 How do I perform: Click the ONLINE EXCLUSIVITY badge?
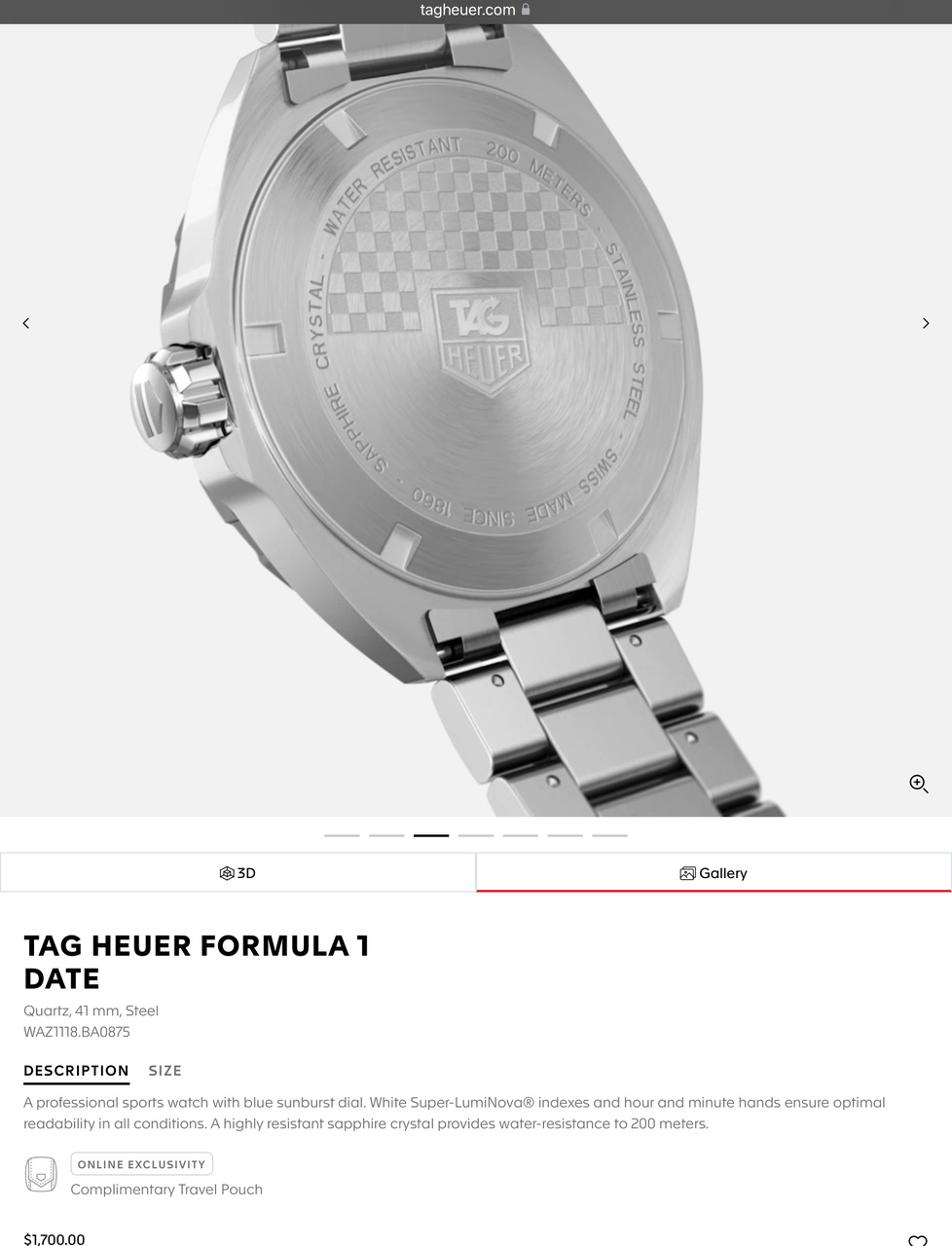click(x=142, y=1164)
